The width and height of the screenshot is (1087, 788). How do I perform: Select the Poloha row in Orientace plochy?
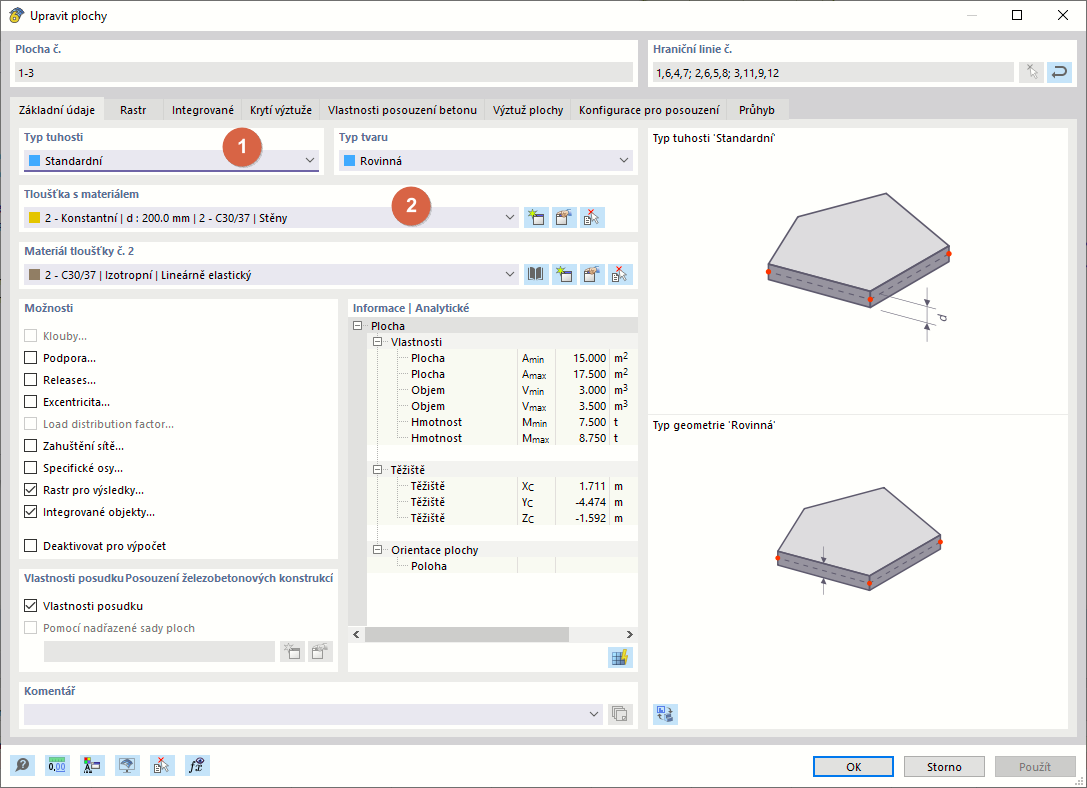(x=502, y=566)
